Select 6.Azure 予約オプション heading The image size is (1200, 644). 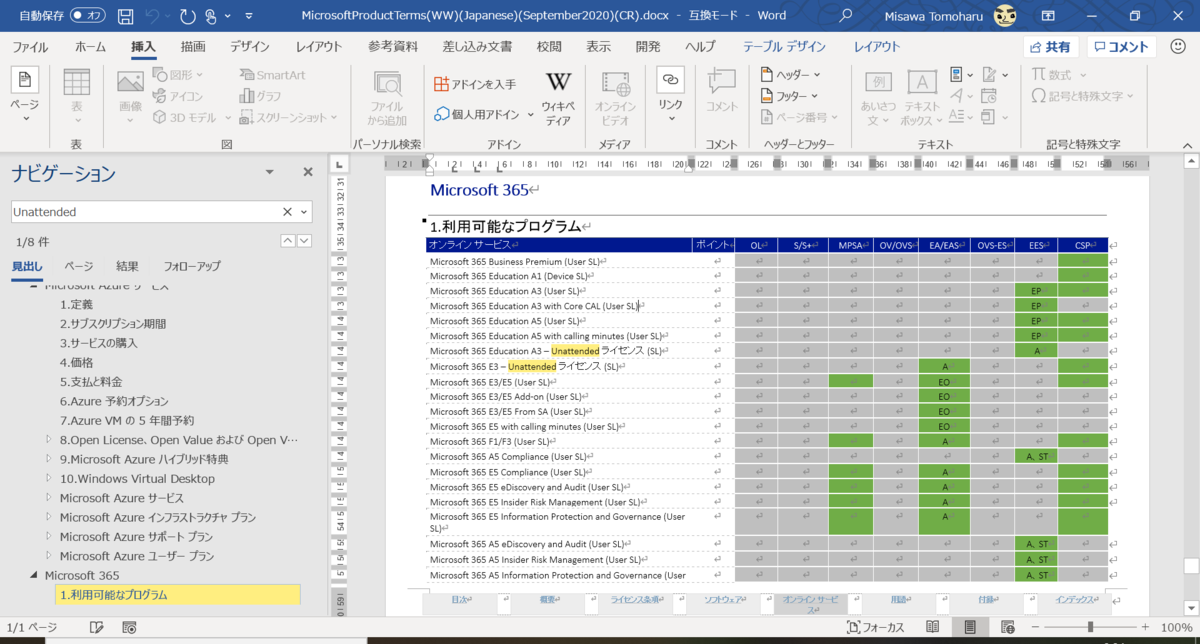(114, 401)
